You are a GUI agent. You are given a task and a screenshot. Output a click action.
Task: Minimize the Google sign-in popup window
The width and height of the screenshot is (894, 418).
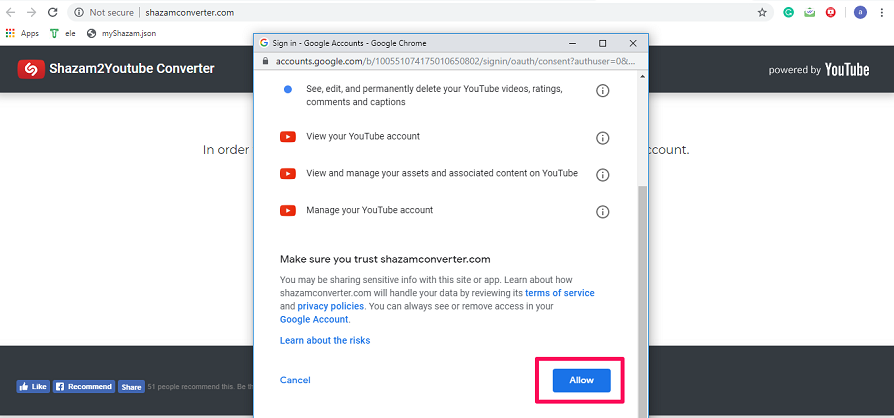572,43
